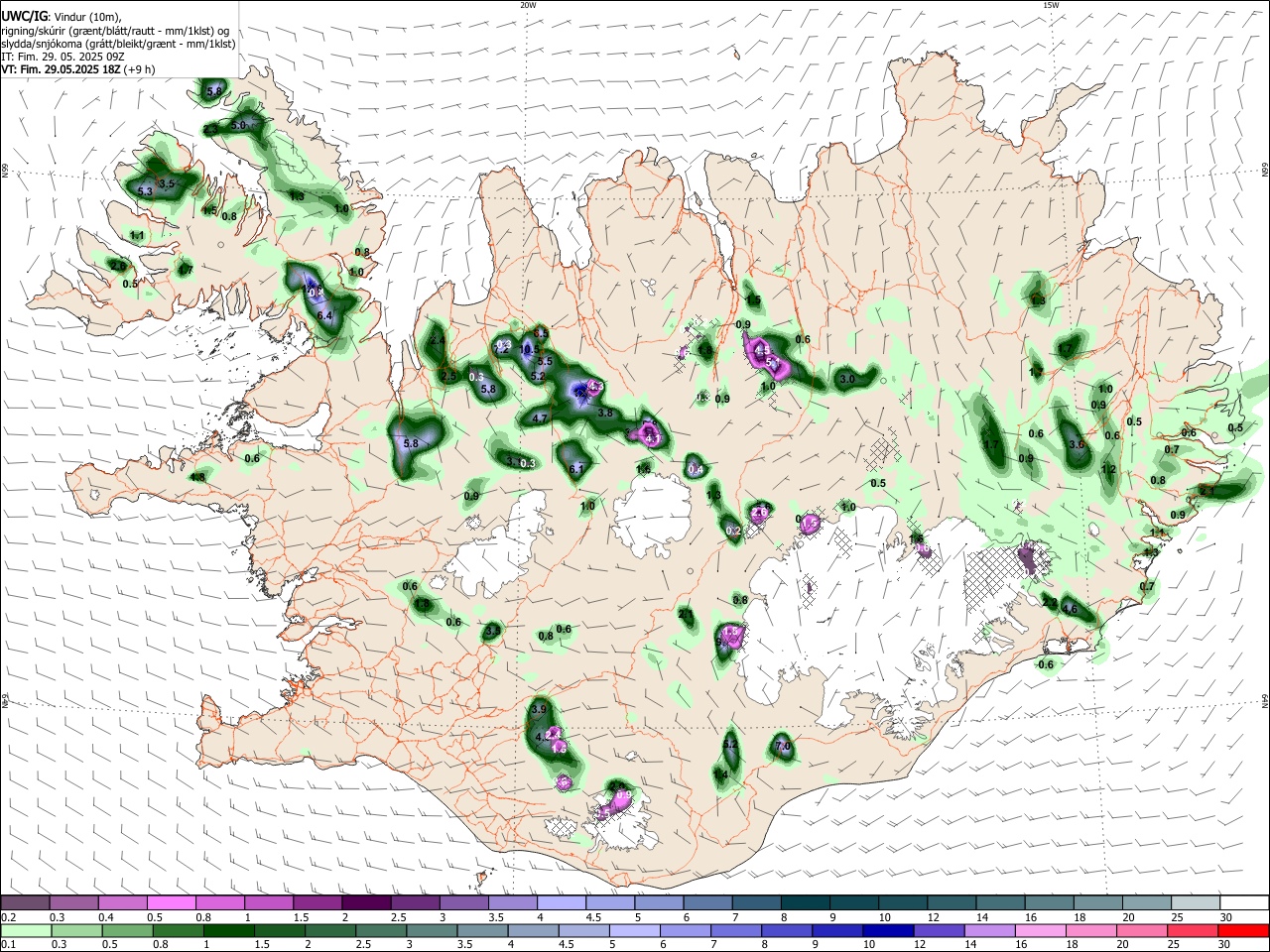Click the slydda/snjókoma legend description line
Image resolution: width=1270 pixels, height=952 pixels.
point(118,44)
